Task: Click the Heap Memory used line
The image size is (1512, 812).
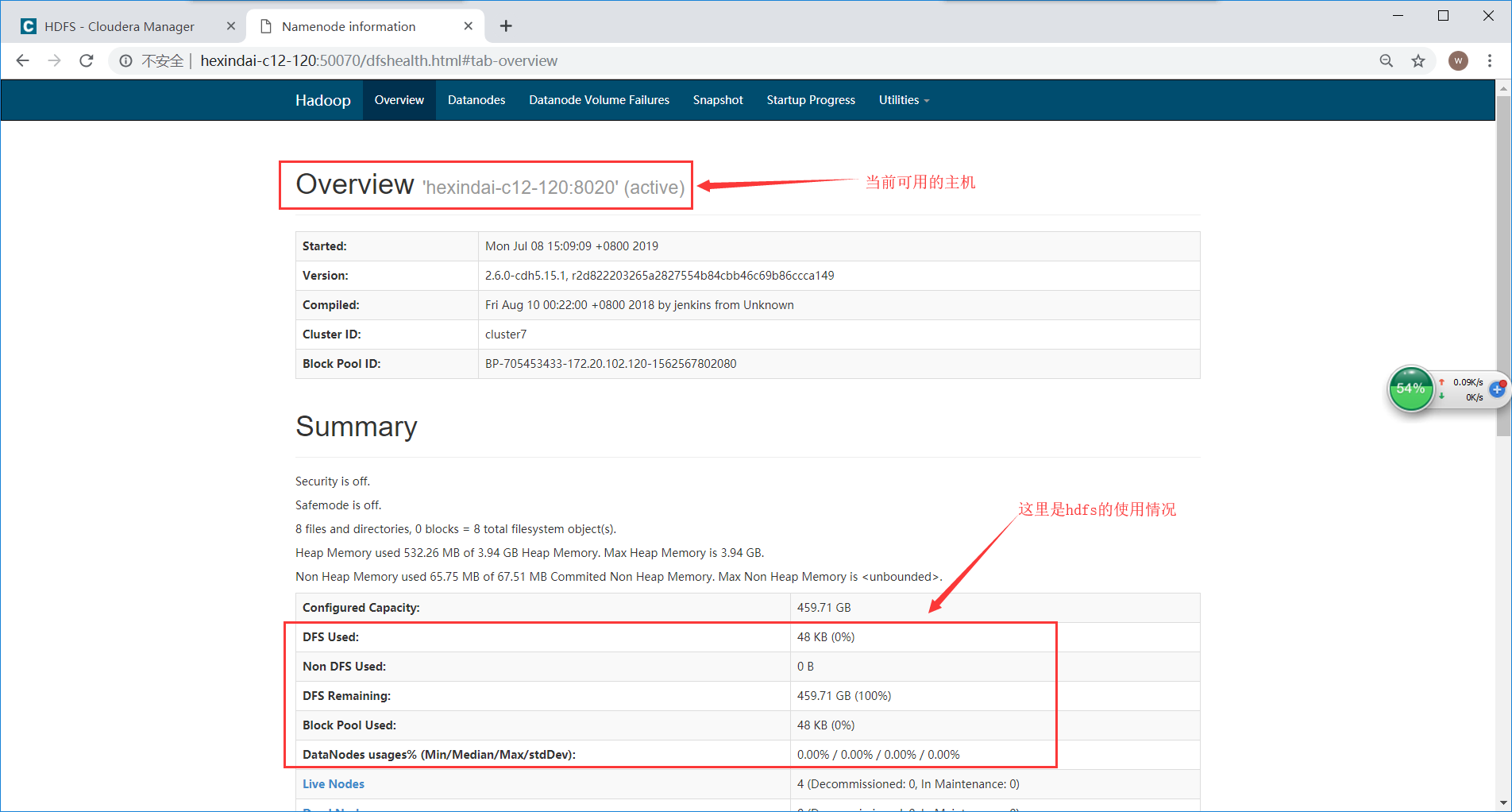Action: pos(530,553)
